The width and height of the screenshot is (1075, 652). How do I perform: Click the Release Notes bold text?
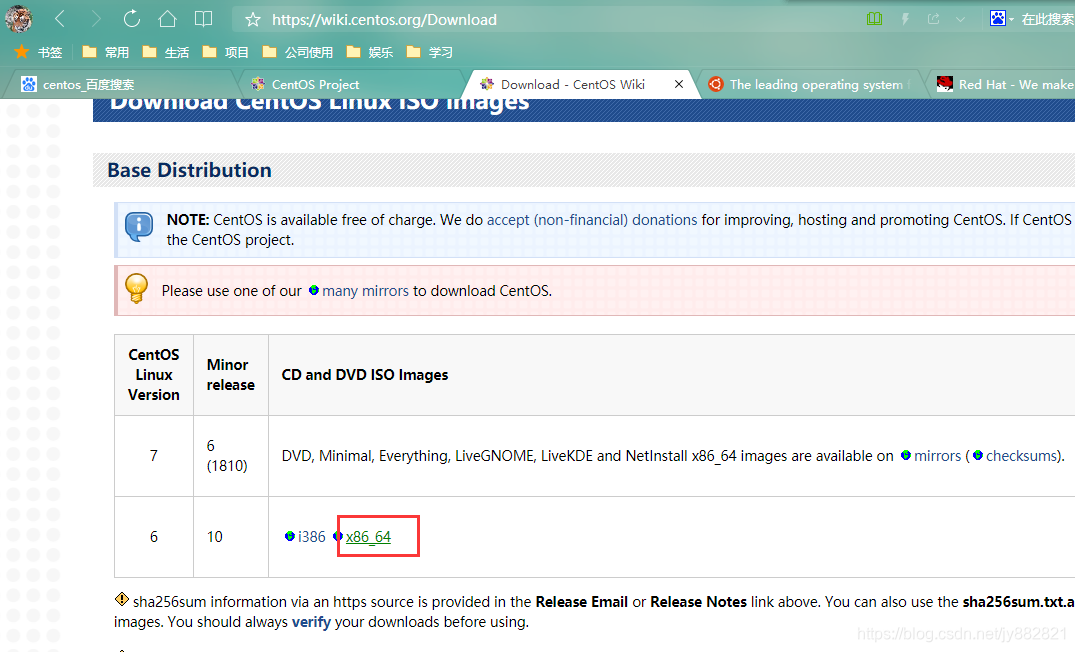coord(698,602)
